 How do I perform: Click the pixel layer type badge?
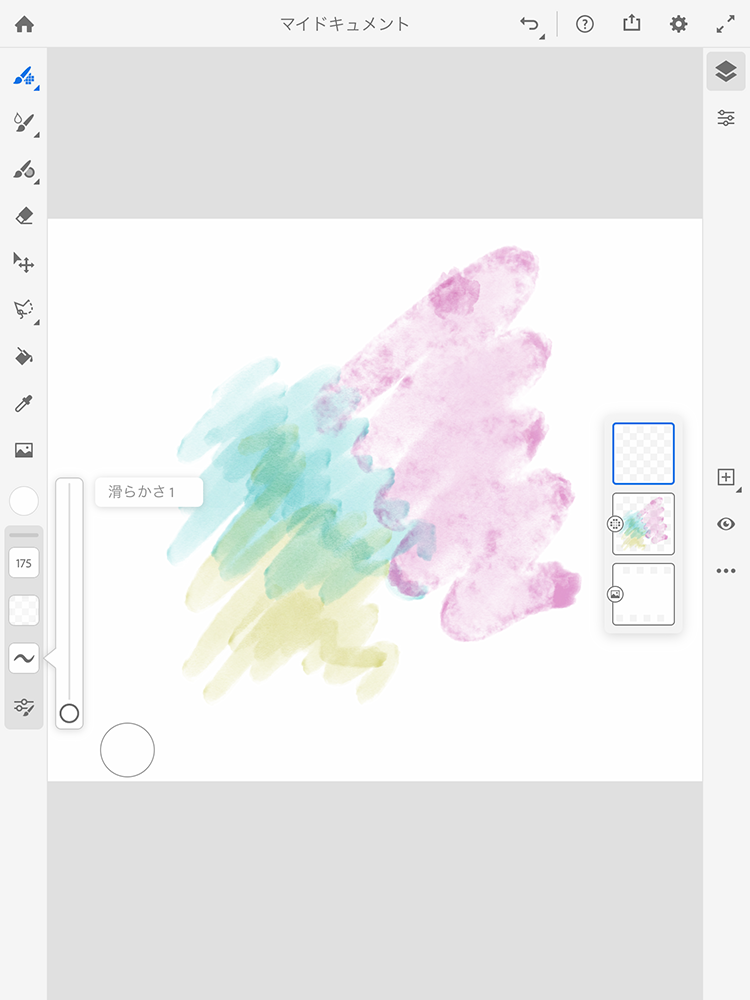(x=615, y=524)
